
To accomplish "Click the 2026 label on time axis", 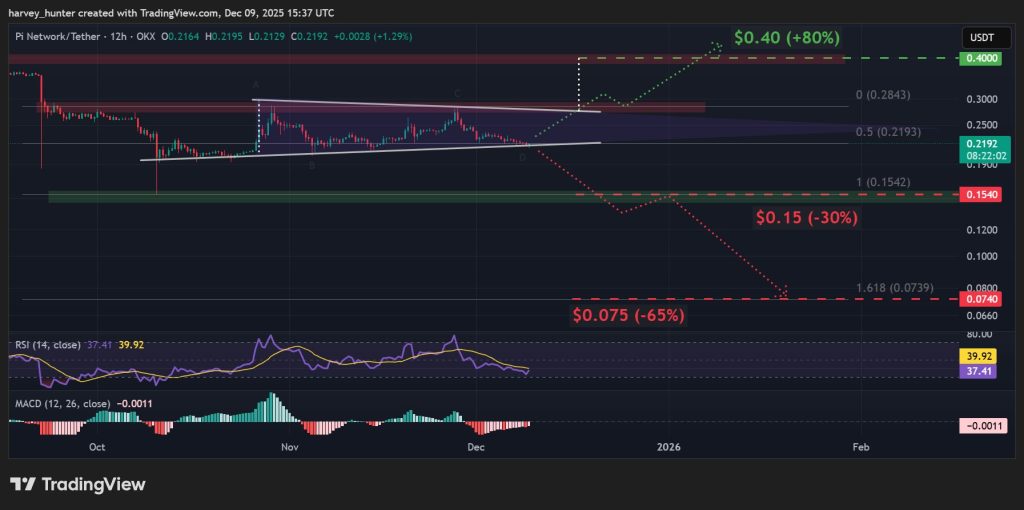I will click(668, 449).
